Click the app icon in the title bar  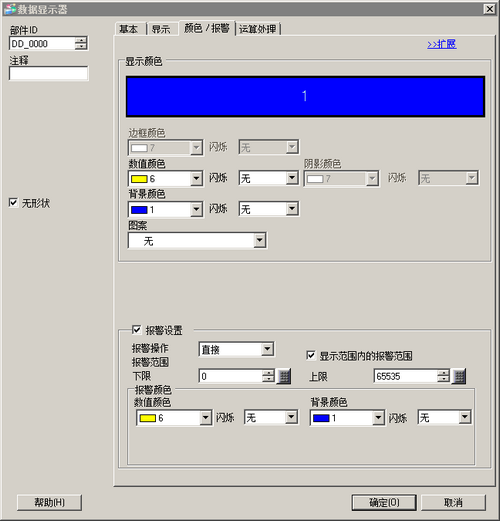pyautogui.click(x=9, y=9)
